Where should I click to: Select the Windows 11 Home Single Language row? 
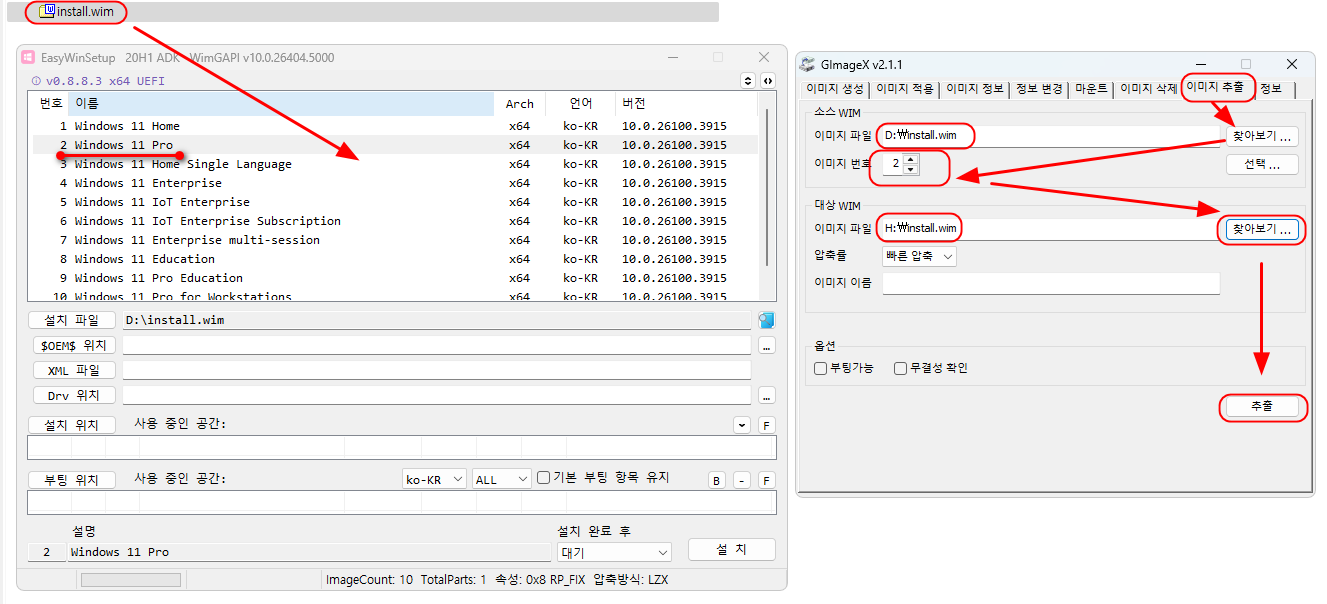click(x=395, y=164)
